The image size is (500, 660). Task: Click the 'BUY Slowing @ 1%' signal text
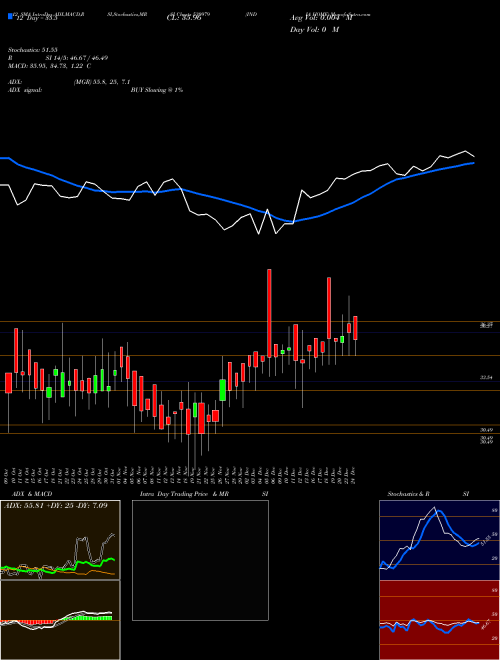157,90
